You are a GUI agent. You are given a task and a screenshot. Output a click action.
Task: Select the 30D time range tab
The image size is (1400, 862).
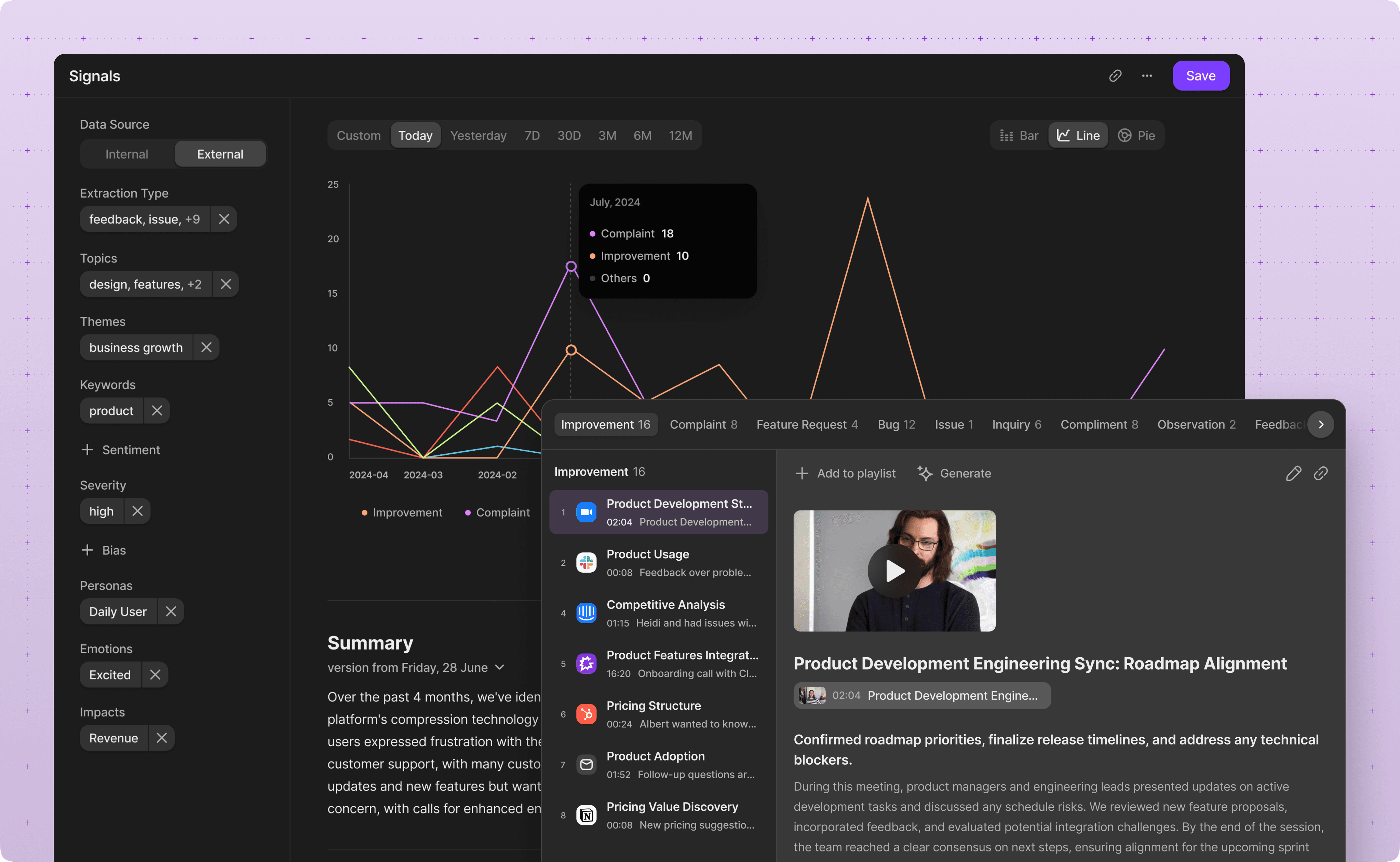coord(568,136)
